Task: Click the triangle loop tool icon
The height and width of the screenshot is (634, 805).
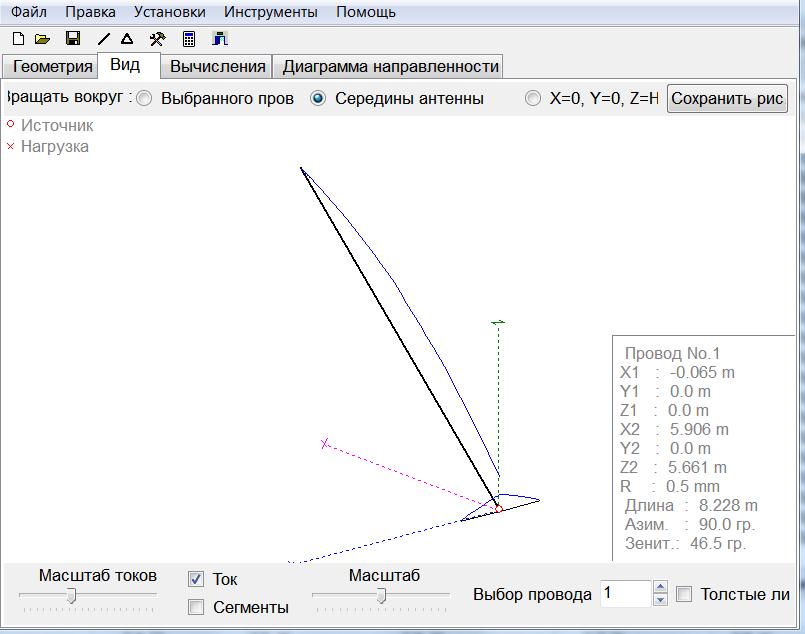Action: point(127,39)
